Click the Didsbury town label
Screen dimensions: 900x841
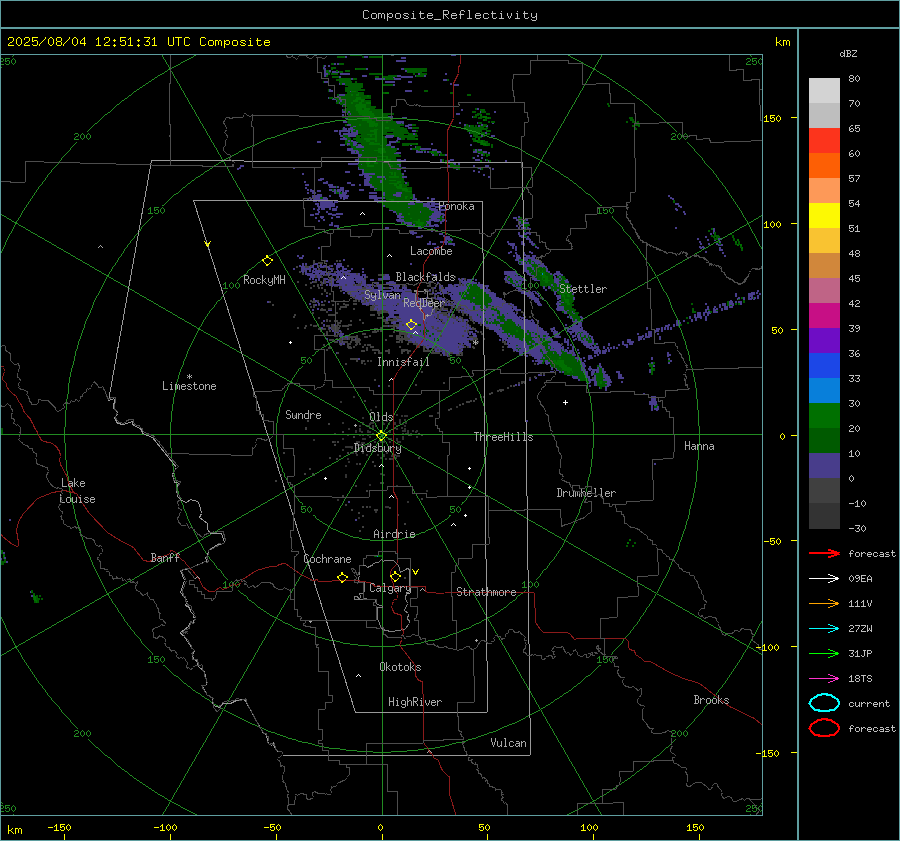tap(377, 448)
